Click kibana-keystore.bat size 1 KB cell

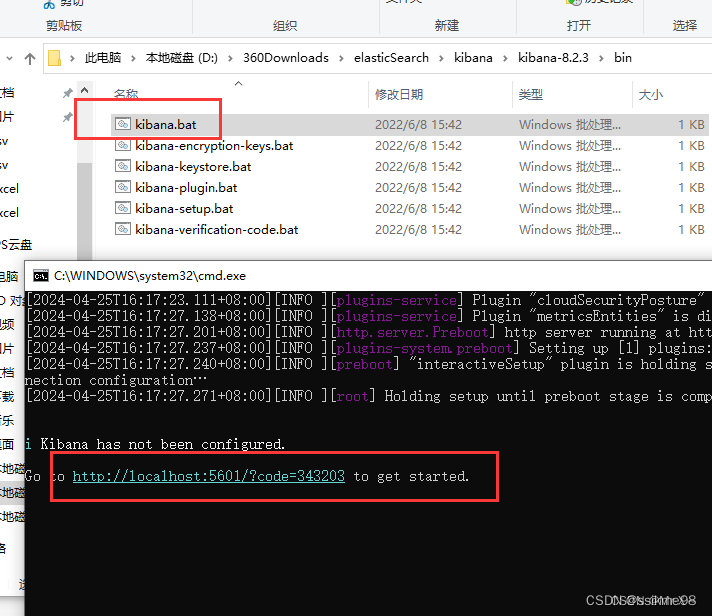click(x=691, y=166)
